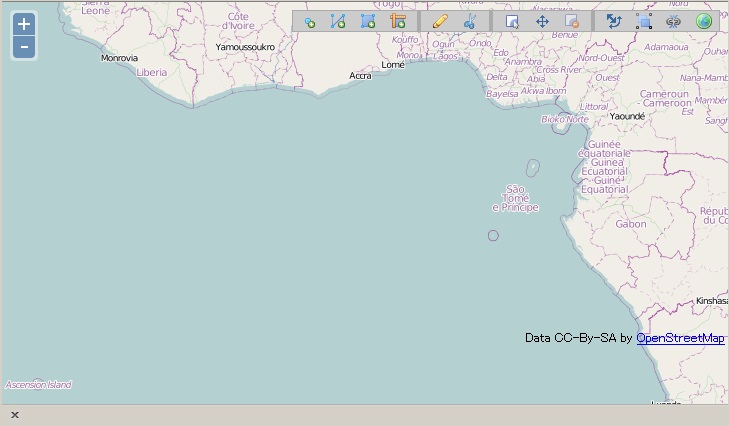Click the chain link icon
Viewport: 729px width, 426px height.
tap(673, 22)
